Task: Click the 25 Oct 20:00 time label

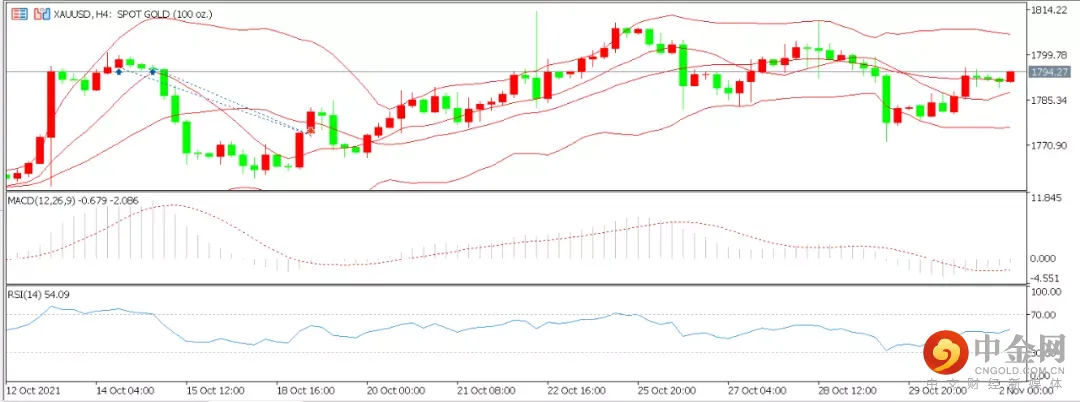Action: [666, 390]
